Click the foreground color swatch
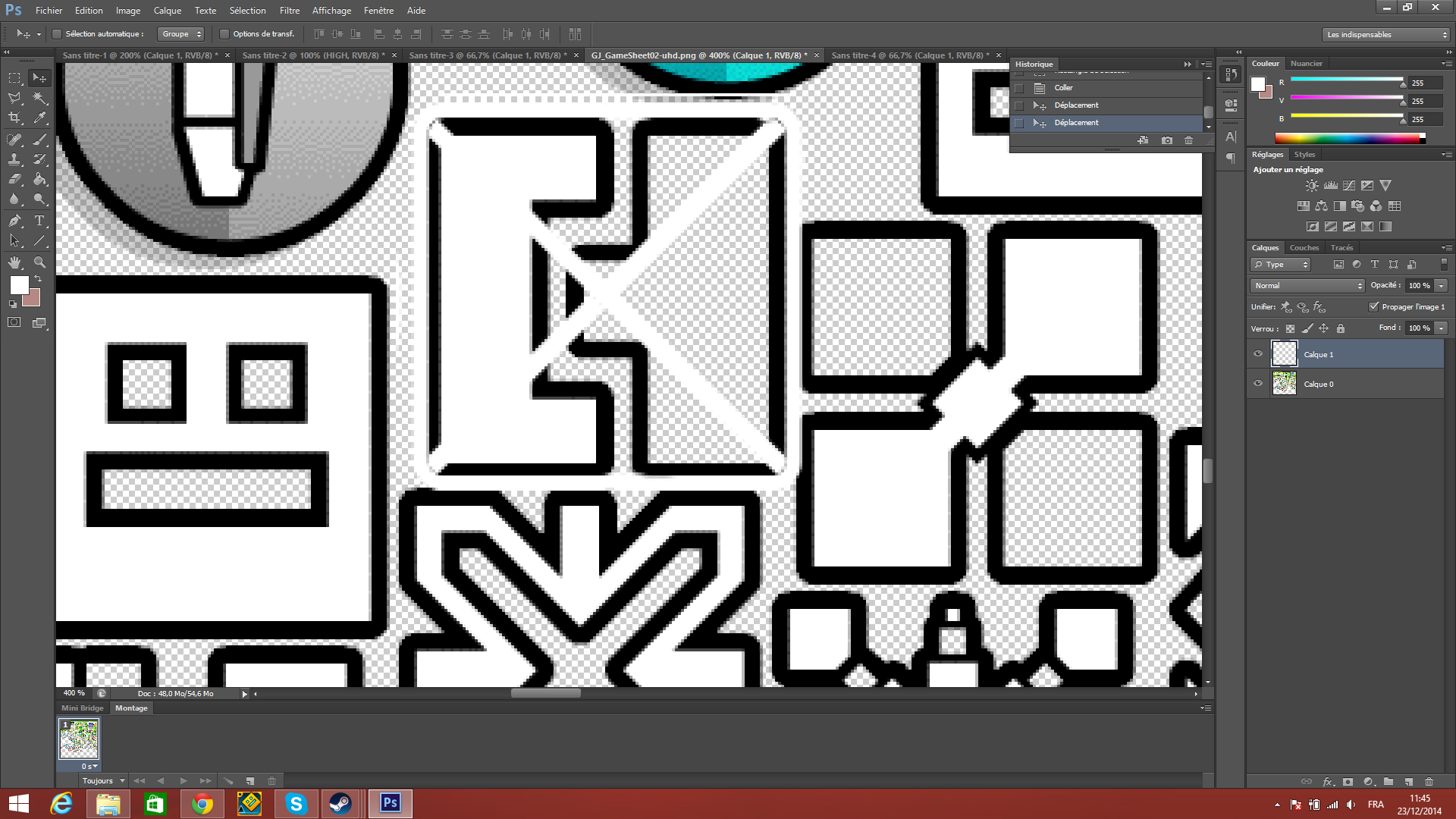Viewport: 1456px width, 819px height. point(19,285)
